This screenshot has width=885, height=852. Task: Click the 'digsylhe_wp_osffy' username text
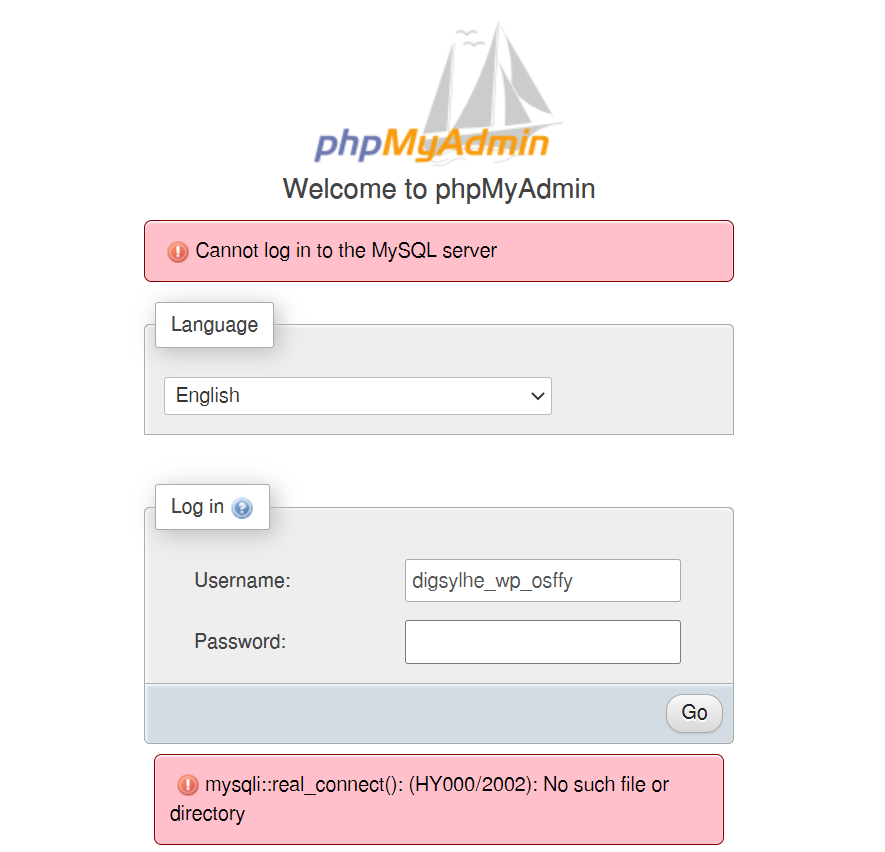[x=492, y=580]
